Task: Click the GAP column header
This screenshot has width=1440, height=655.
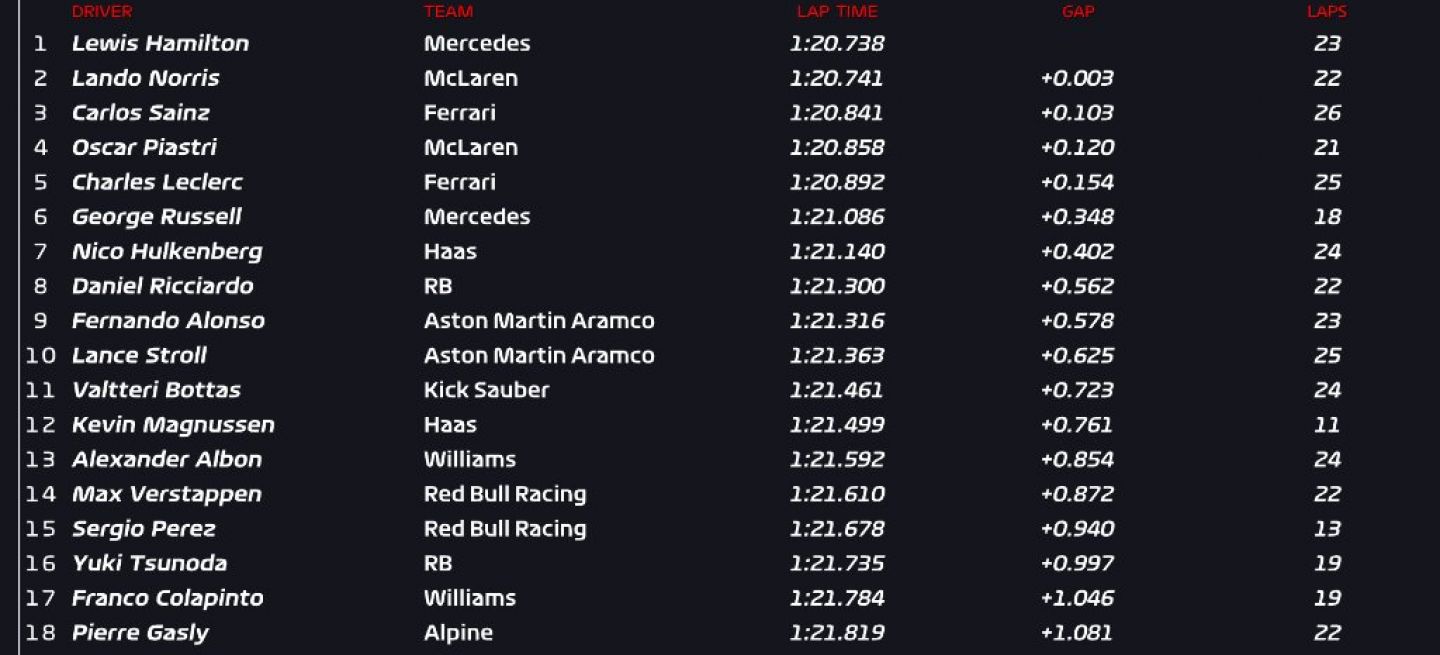Action: (1078, 12)
